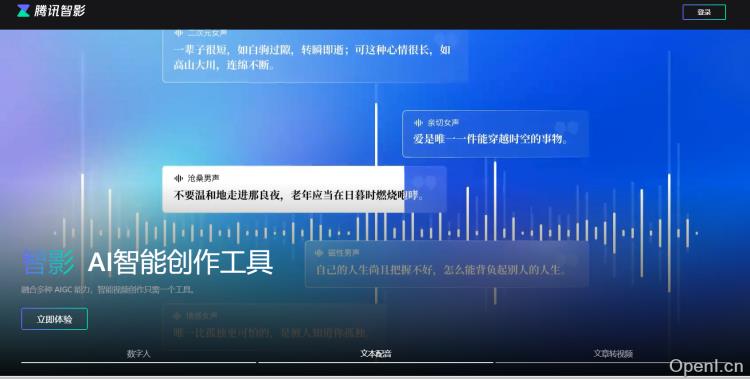Viewport: 750px width, 379px height.
Task: Click the sound wave icon beside 亲切女声
Action: pos(418,123)
